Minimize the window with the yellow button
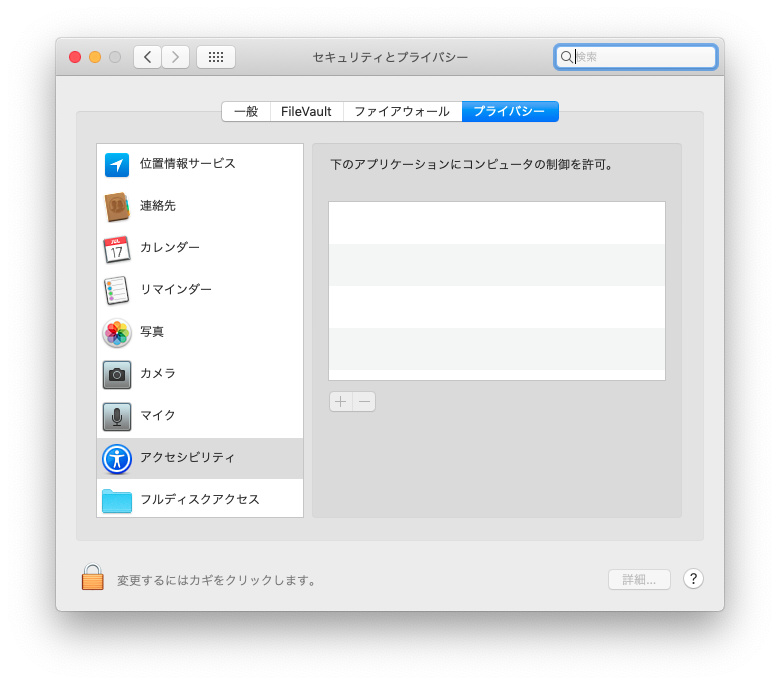 pos(95,57)
